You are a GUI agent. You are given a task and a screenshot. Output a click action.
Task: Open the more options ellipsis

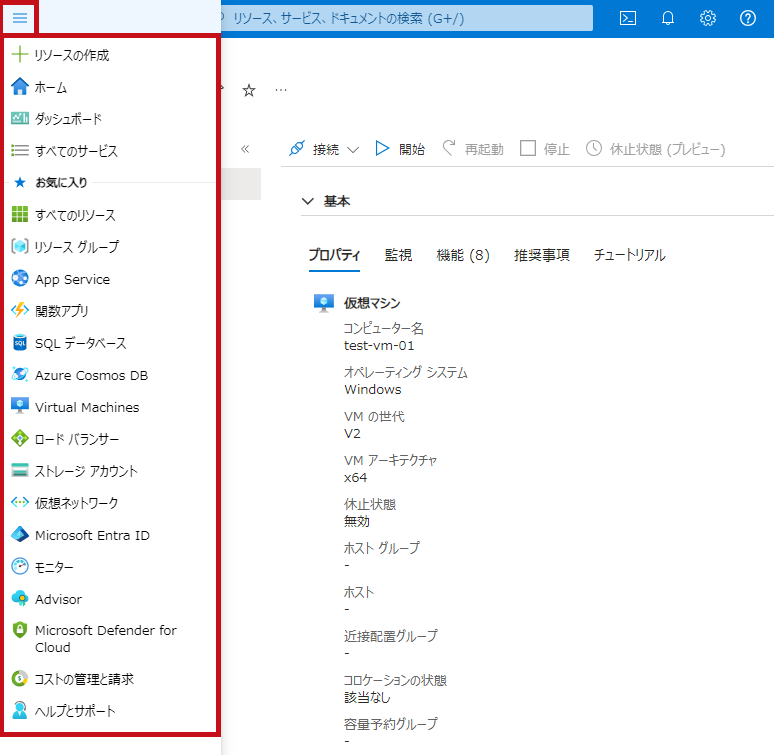tap(281, 90)
